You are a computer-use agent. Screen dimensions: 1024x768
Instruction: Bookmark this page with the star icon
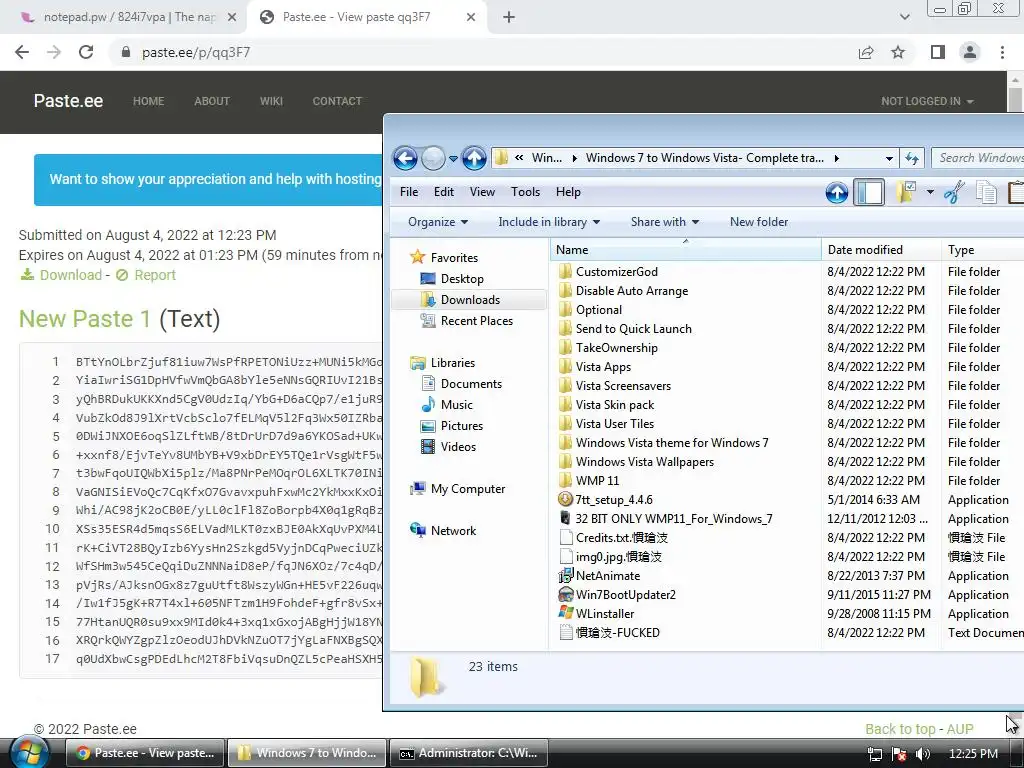point(898,52)
